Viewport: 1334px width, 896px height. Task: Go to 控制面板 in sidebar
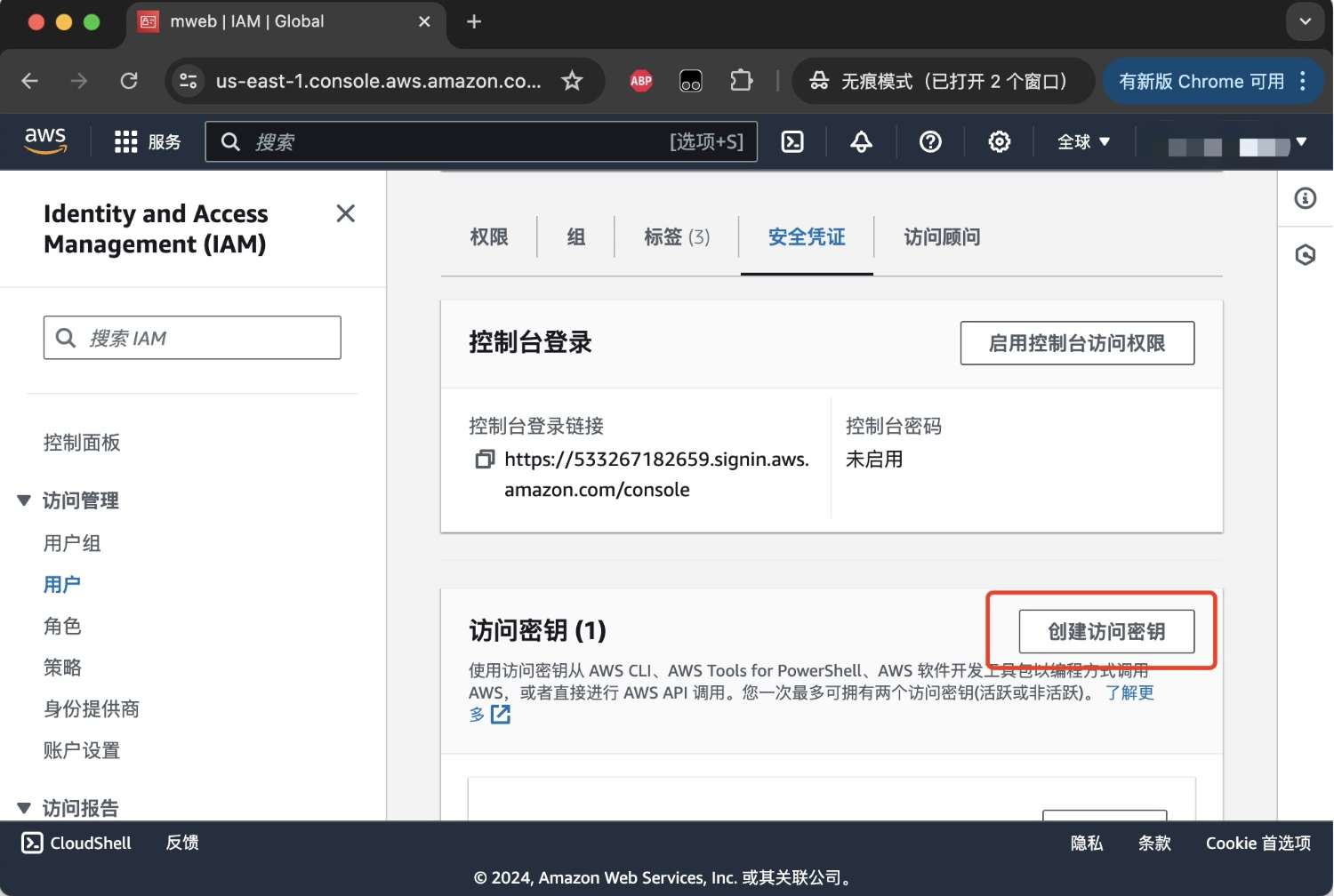82,443
